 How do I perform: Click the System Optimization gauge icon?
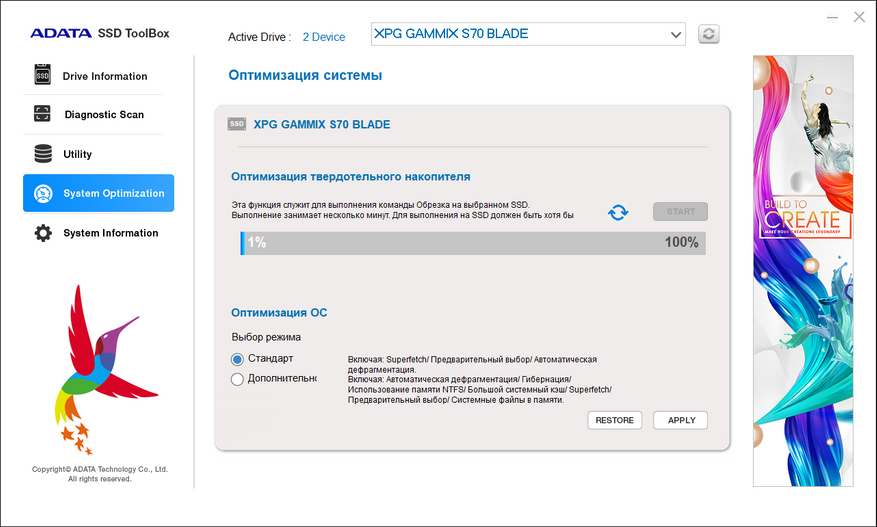(x=43, y=194)
